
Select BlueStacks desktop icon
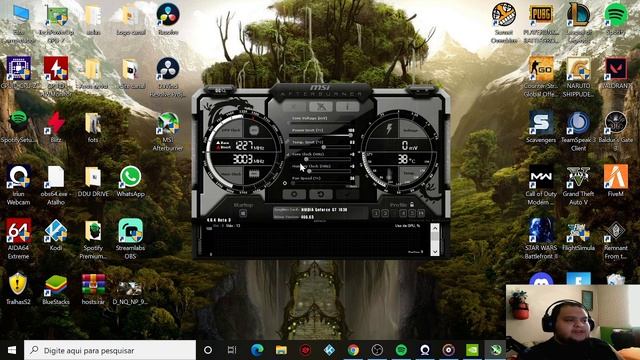pos(56,289)
